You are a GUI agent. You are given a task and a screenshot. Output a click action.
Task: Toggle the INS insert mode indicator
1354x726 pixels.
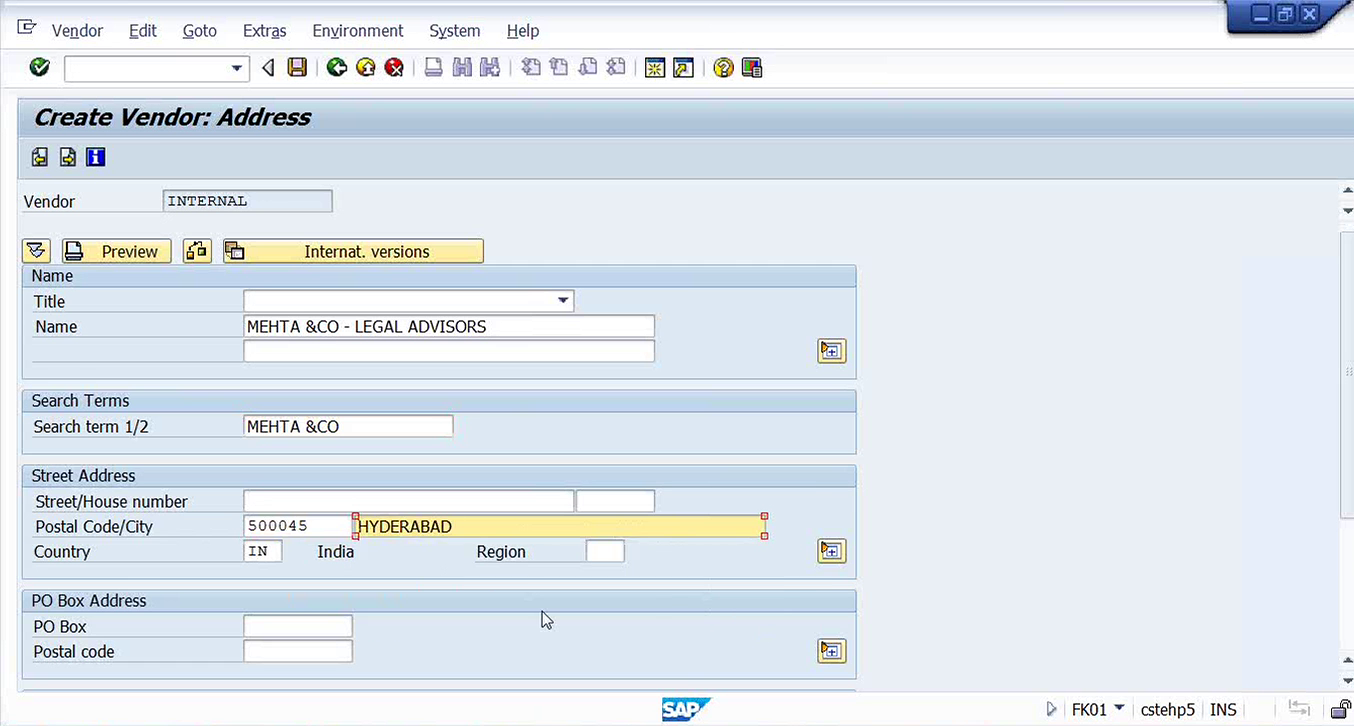(x=1223, y=709)
